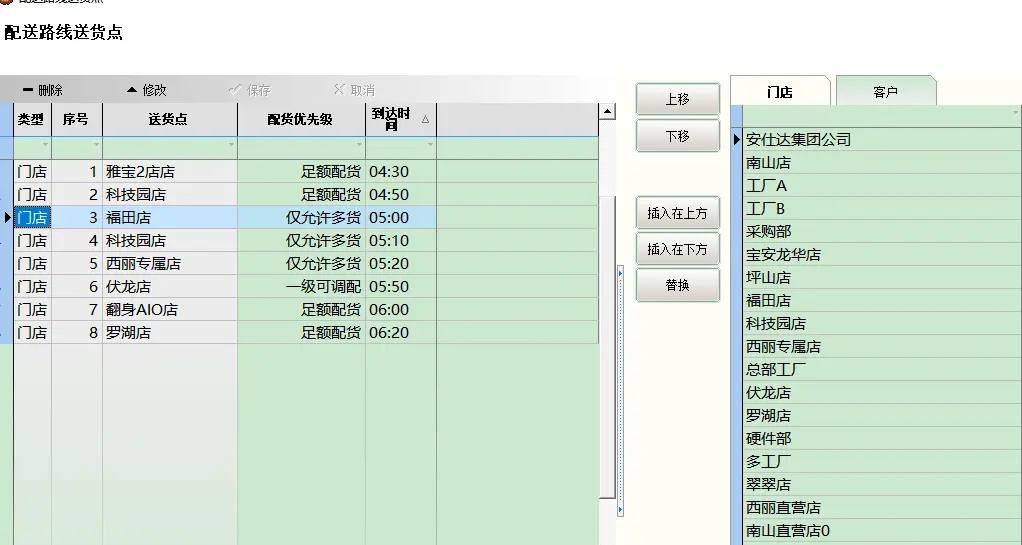This screenshot has height=545, width=1022.
Task: Click the 一级可调配 priority cell
Action: (x=302, y=287)
